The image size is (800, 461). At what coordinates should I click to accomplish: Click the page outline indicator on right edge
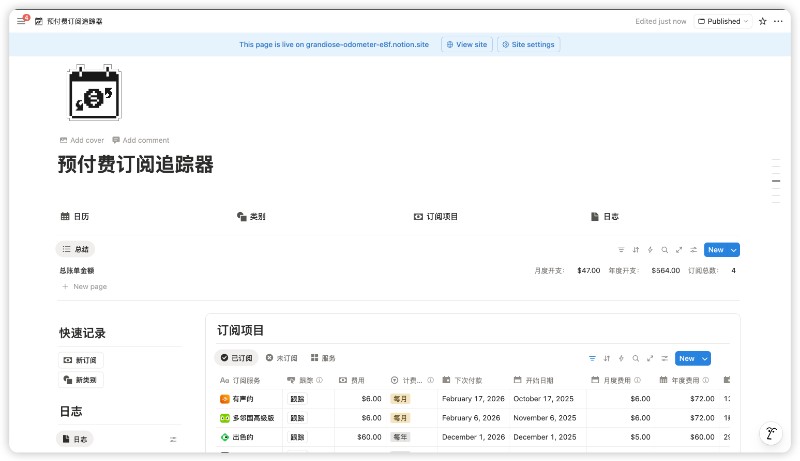[776, 181]
